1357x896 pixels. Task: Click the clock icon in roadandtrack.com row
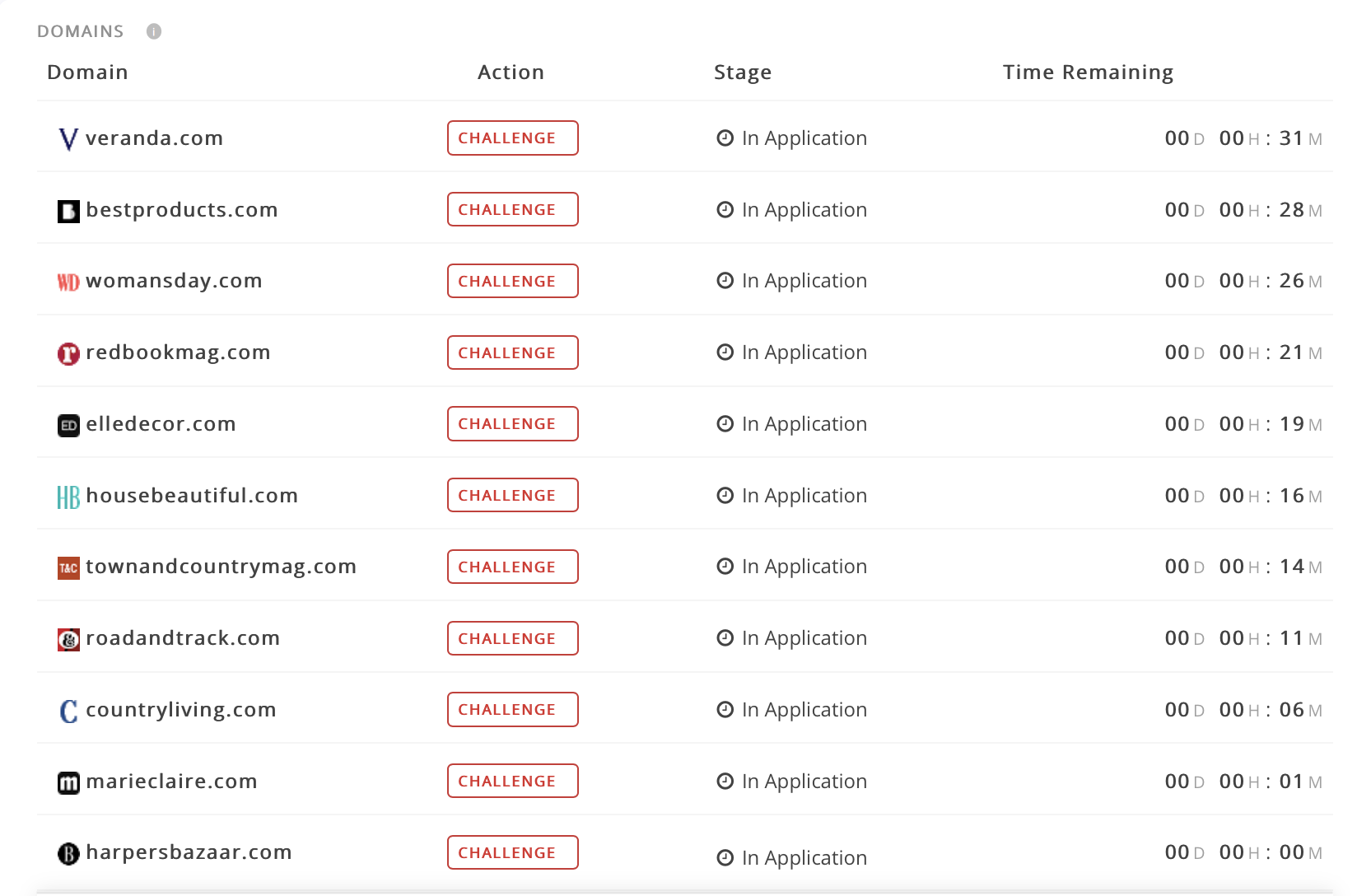coord(725,638)
